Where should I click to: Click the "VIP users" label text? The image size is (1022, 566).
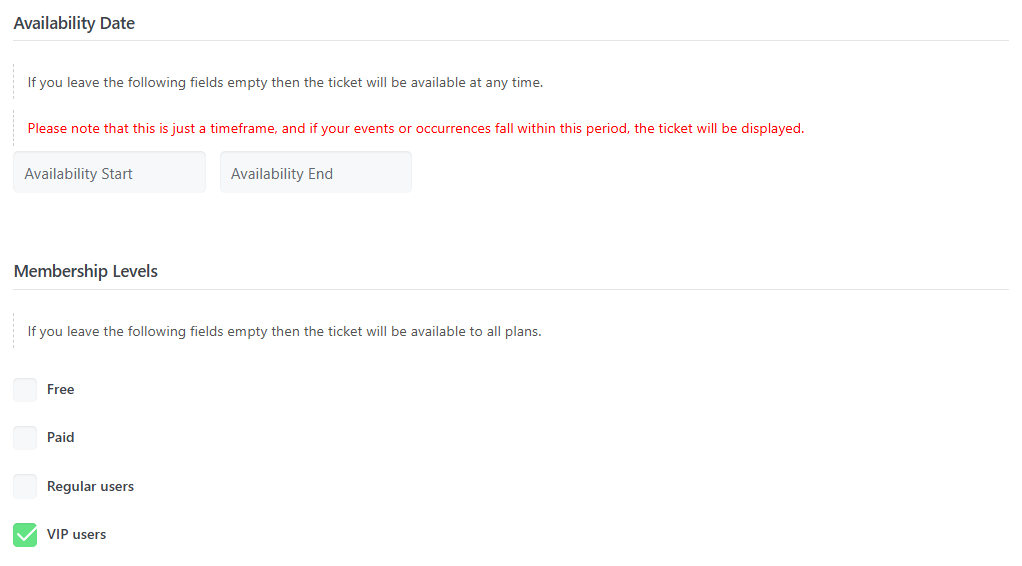[76, 535]
